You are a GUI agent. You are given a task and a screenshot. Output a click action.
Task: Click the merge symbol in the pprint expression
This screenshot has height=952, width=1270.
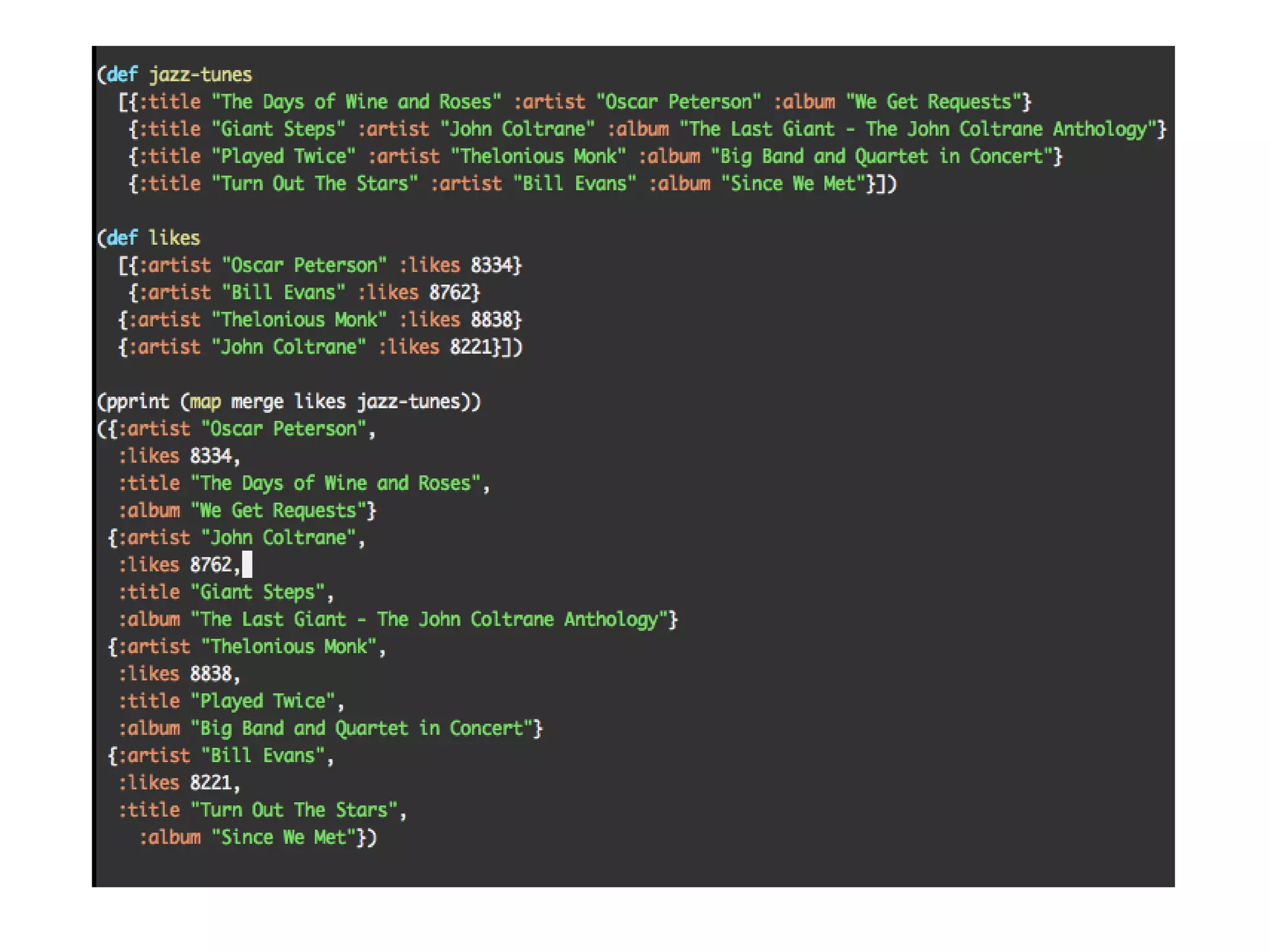[257, 401]
